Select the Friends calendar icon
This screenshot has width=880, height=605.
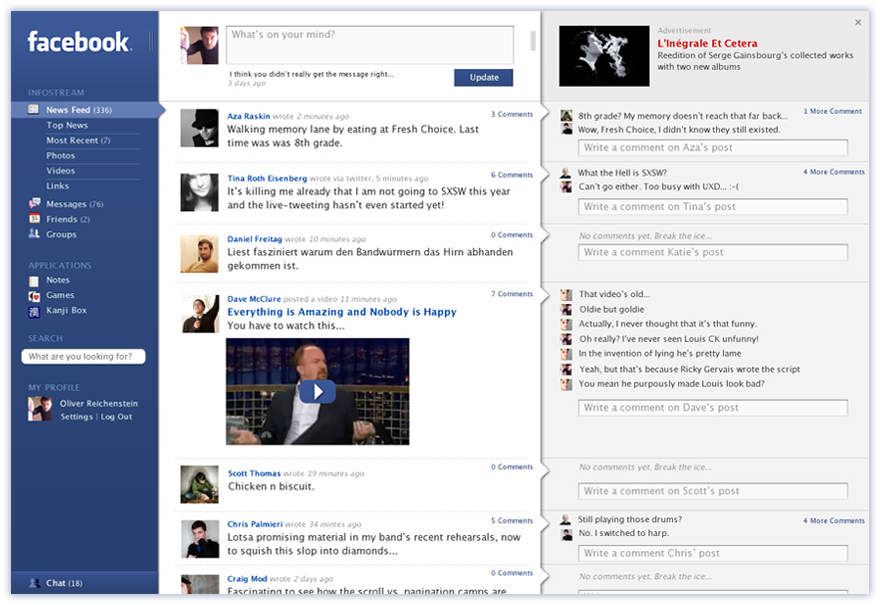(x=34, y=218)
